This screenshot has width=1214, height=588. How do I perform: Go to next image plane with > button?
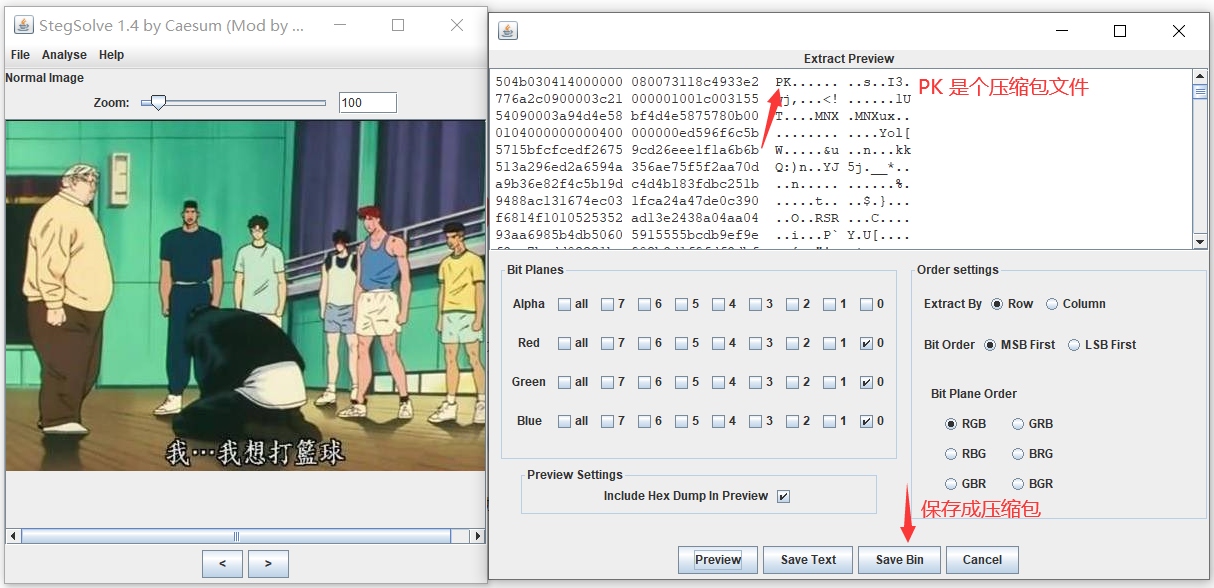[x=268, y=564]
